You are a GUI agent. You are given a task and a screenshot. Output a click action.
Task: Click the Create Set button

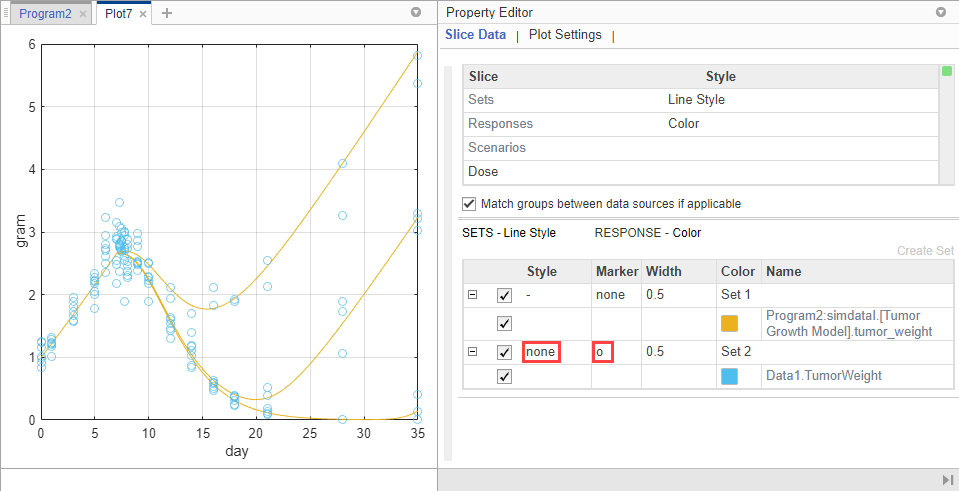tap(925, 251)
